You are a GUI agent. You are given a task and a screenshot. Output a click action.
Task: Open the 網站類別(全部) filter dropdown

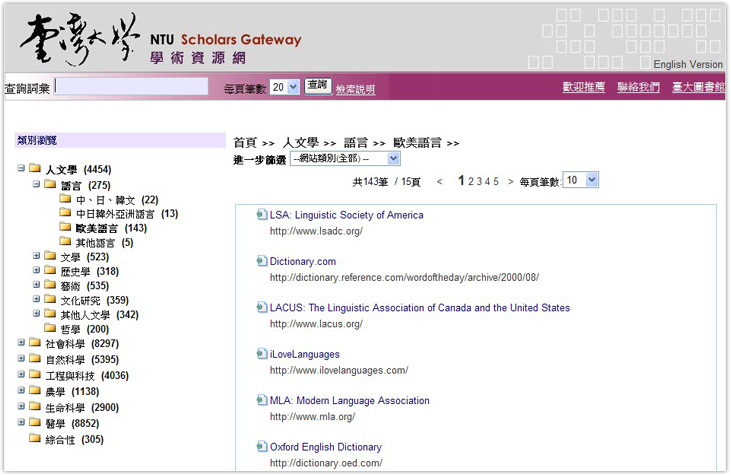coord(345,159)
